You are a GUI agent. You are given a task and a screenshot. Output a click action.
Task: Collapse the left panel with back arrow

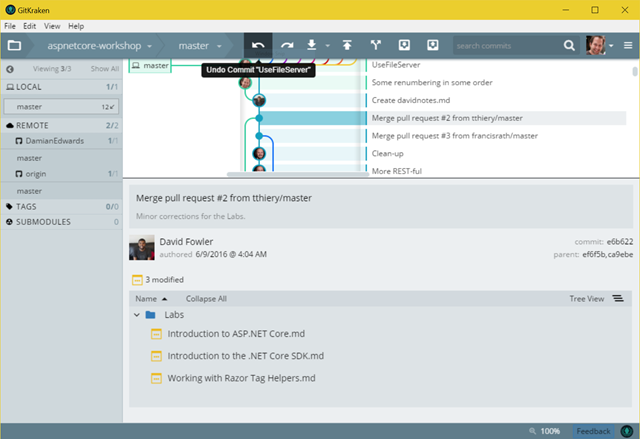[x=9, y=69]
